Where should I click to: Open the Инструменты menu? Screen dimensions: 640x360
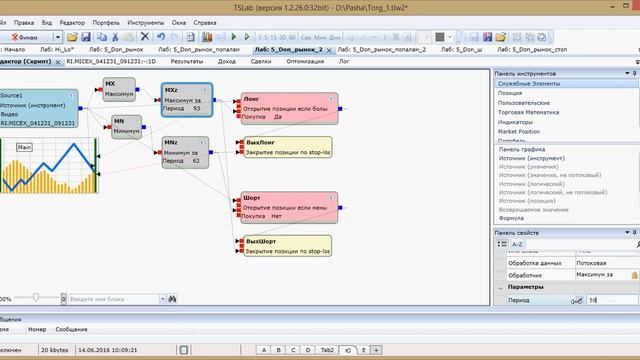[x=146, y=23]
